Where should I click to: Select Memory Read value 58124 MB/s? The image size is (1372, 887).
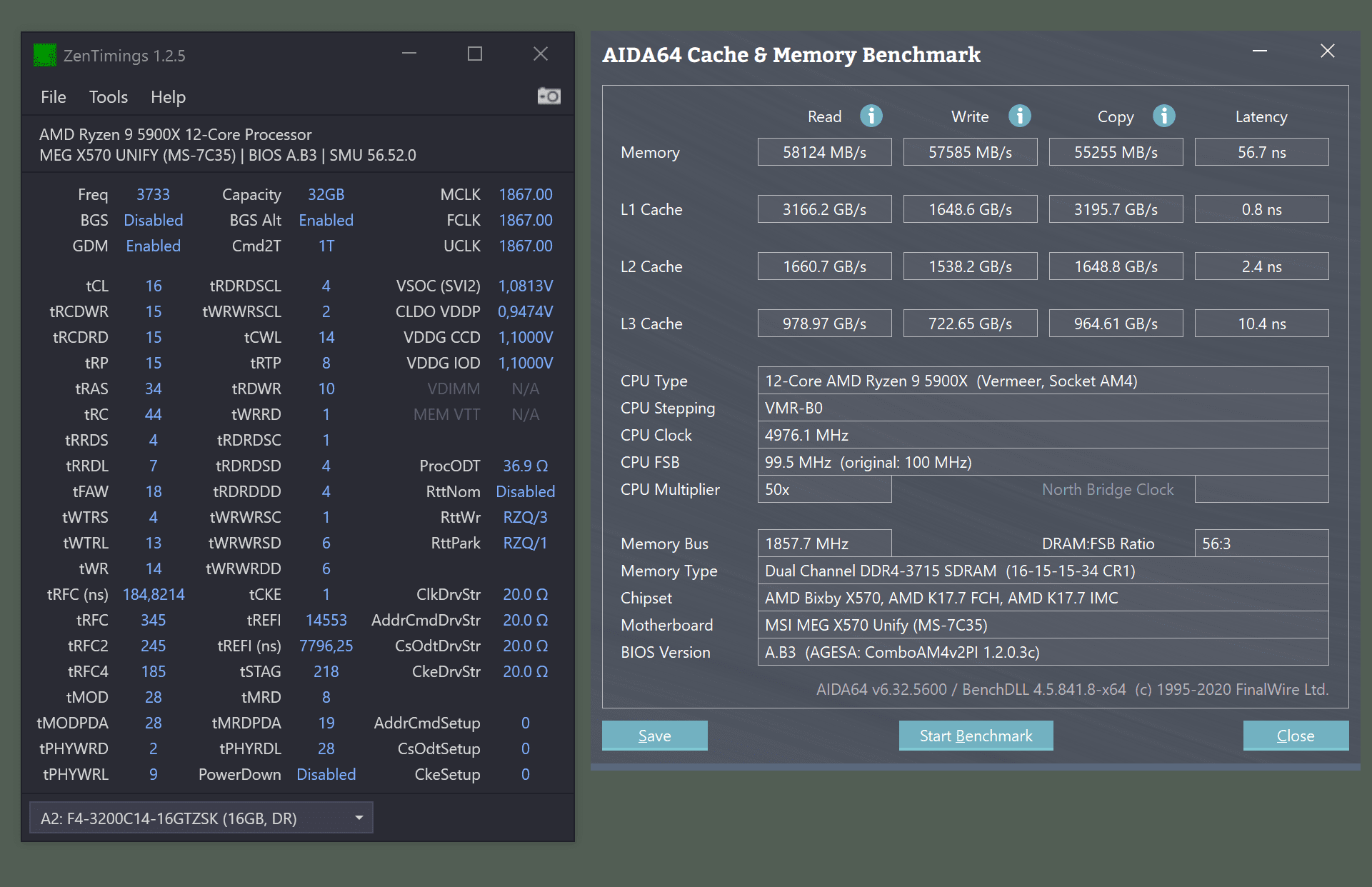824,152
